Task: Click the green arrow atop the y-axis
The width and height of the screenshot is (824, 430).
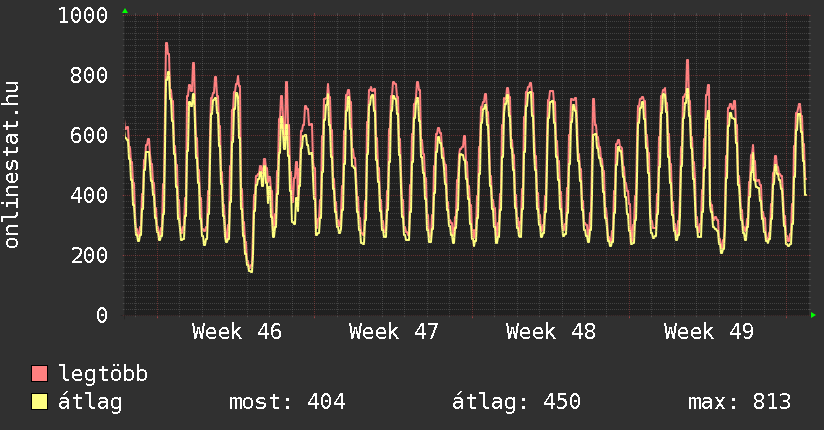Action: click(124, 11)
